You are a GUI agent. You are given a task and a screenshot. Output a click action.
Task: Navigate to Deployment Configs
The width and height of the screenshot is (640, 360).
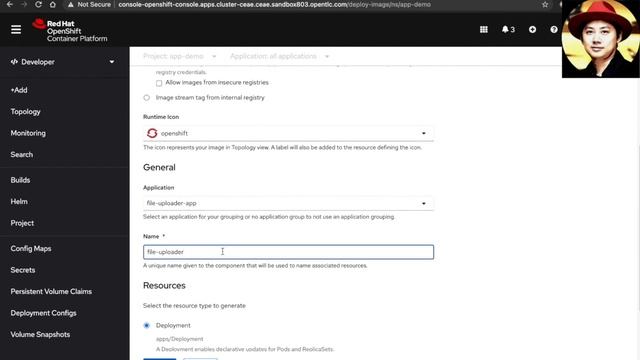coord(43,313)
